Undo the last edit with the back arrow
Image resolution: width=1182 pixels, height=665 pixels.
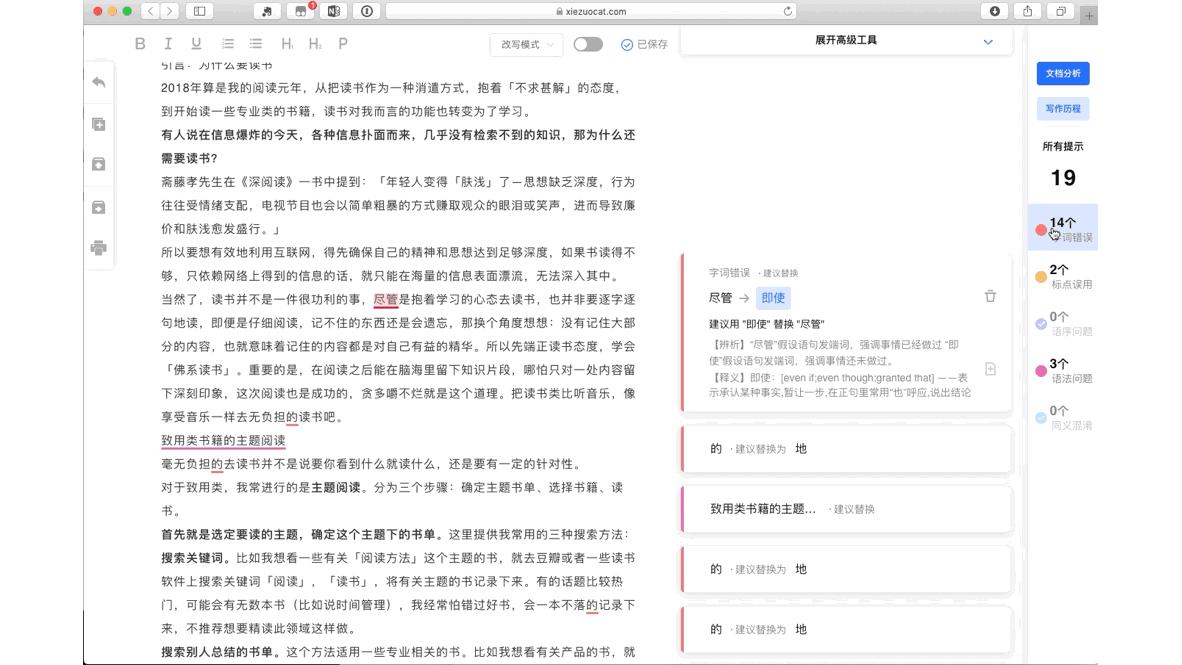[x=98, y=83]
